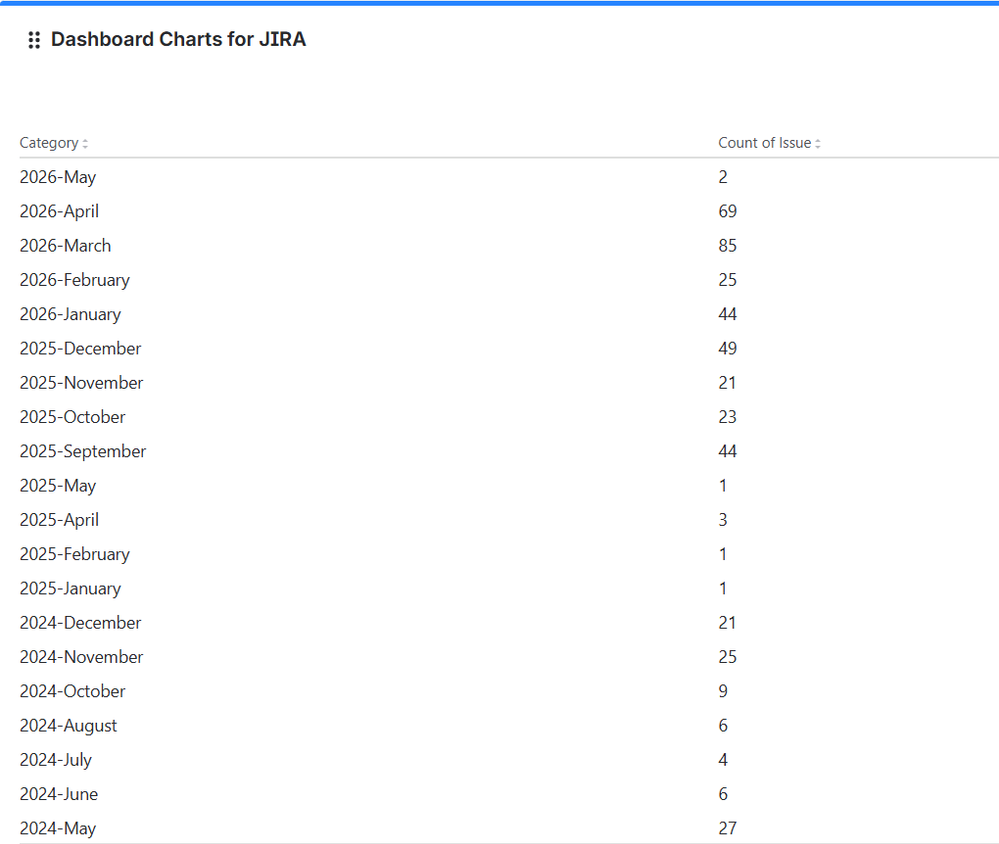999x844 pixels.
Task: Select the 2024-July category cell
Action: point(56,761)
